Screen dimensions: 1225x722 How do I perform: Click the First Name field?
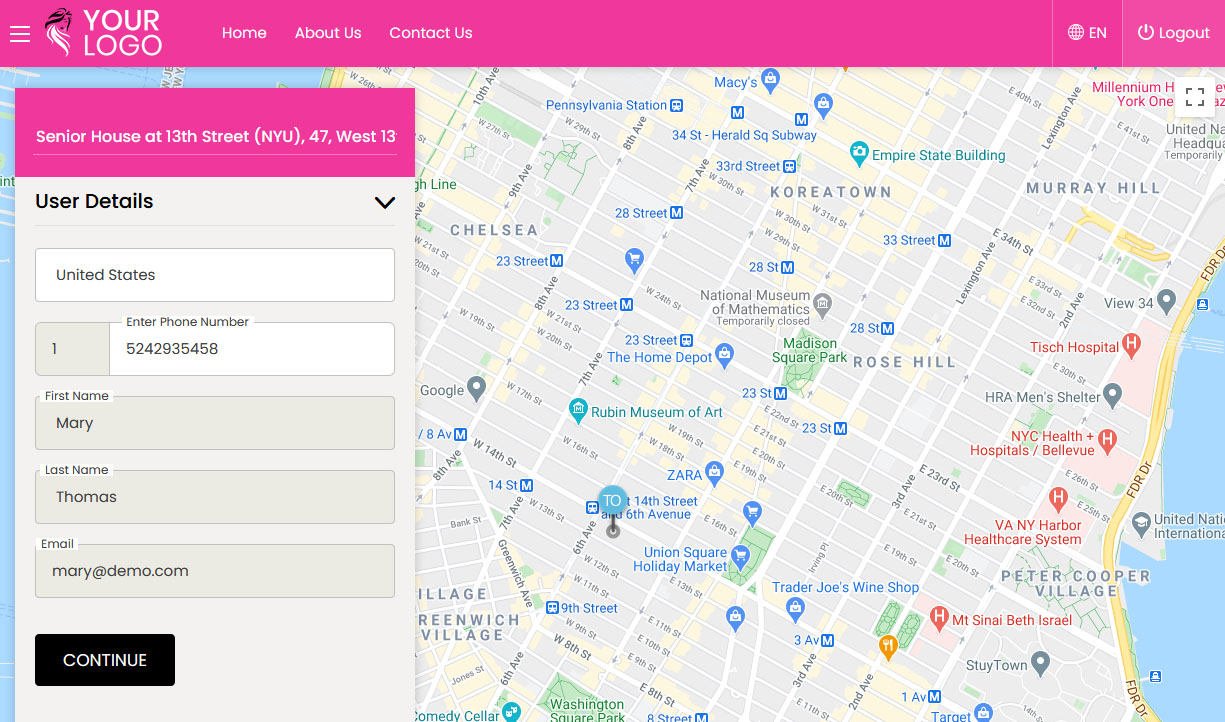pos(215,423)
